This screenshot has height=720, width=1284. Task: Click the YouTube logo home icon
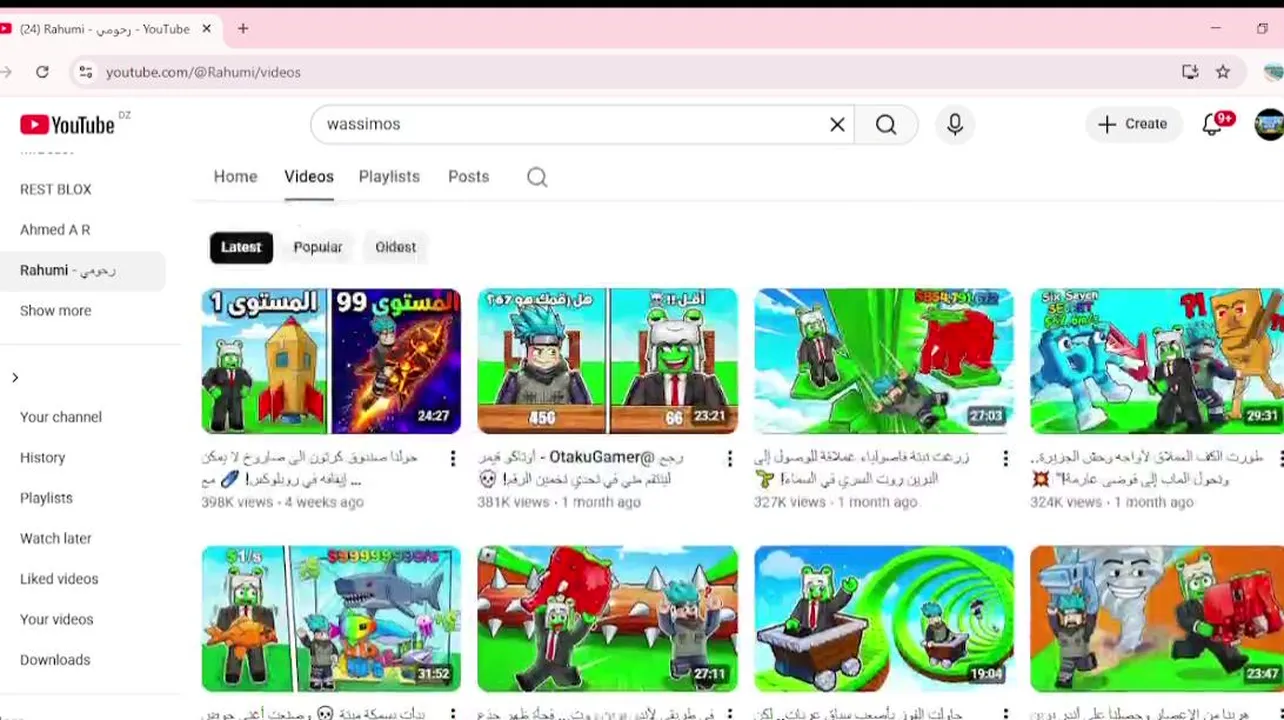[67, 125]
